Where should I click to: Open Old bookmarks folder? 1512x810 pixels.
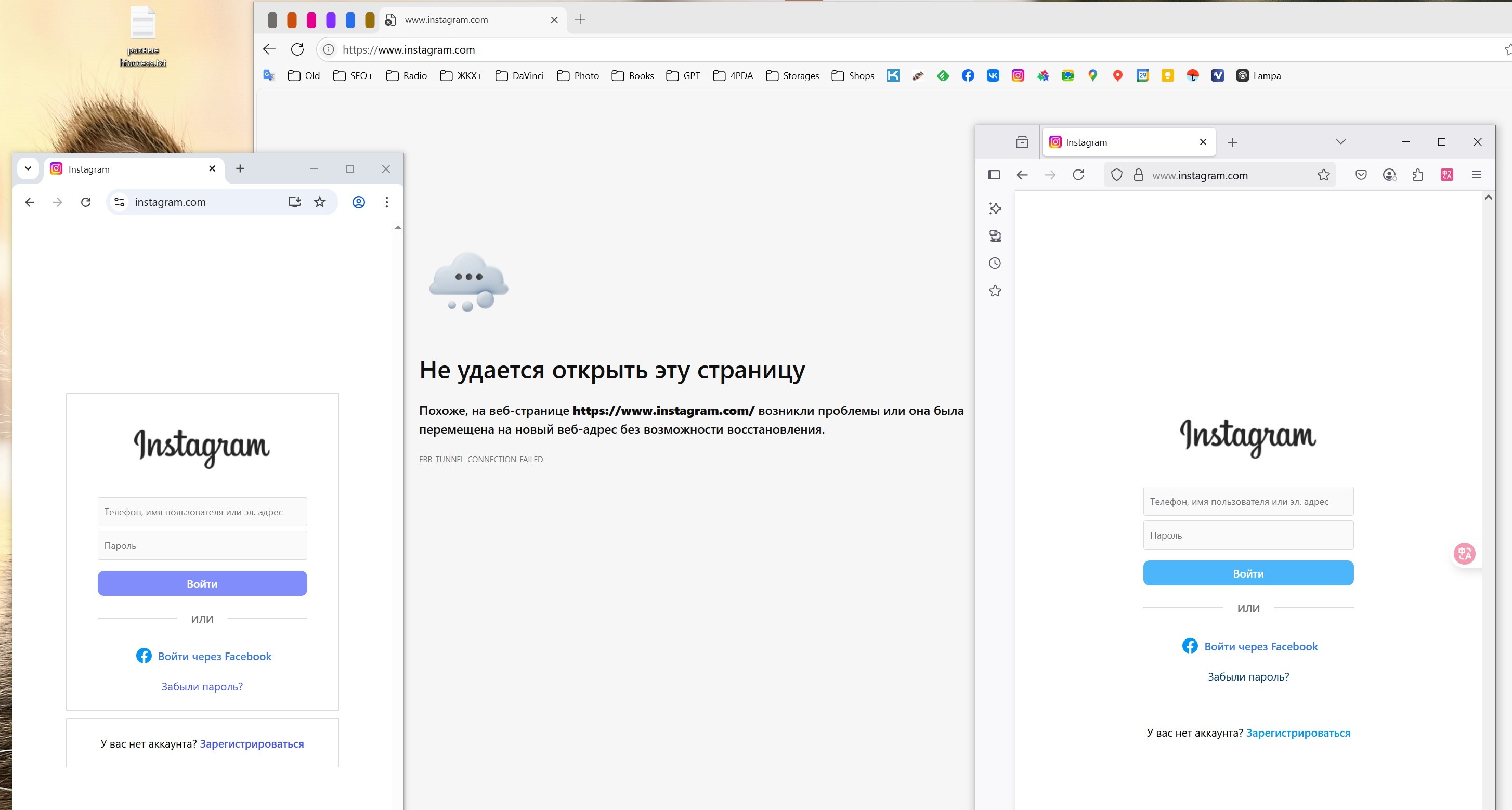(x=304, y=76)
